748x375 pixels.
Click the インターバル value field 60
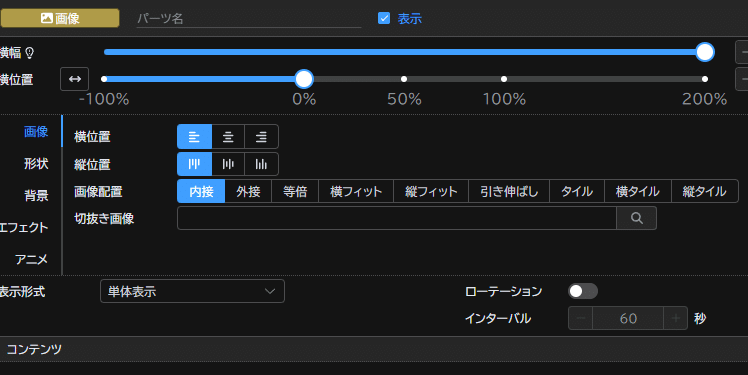628,318
